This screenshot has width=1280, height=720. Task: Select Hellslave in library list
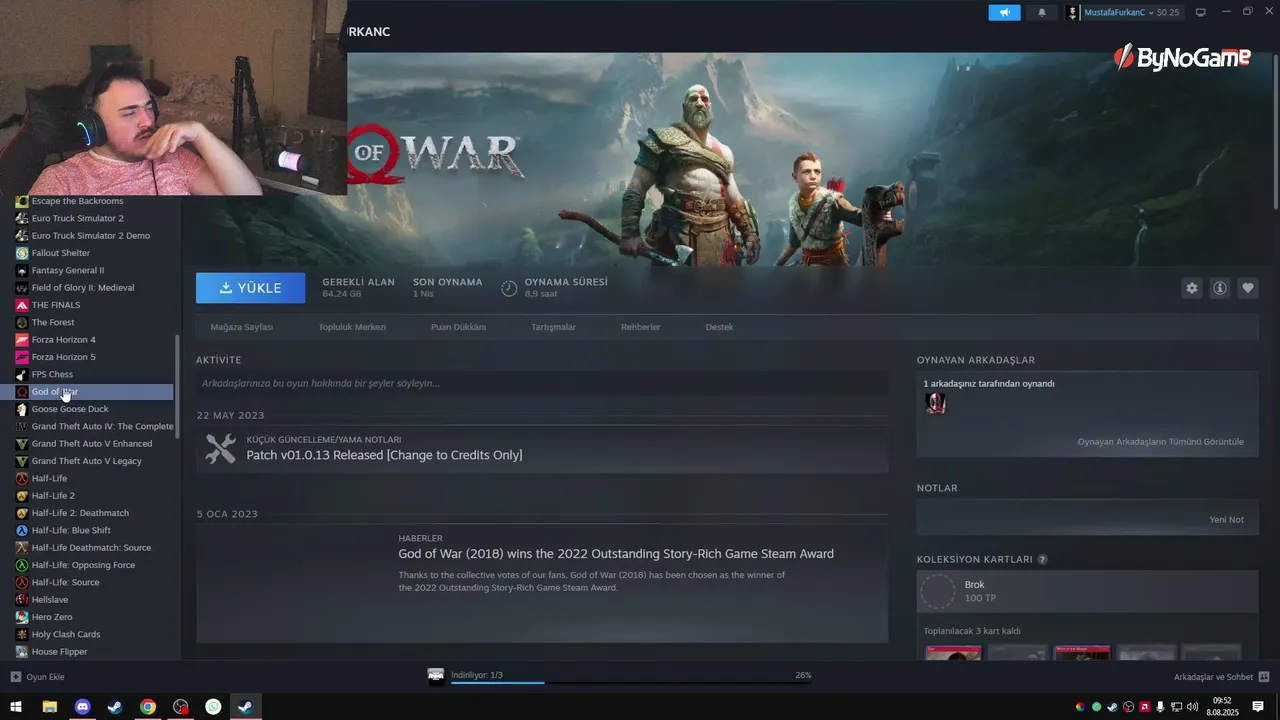click(x=50, y=600)
